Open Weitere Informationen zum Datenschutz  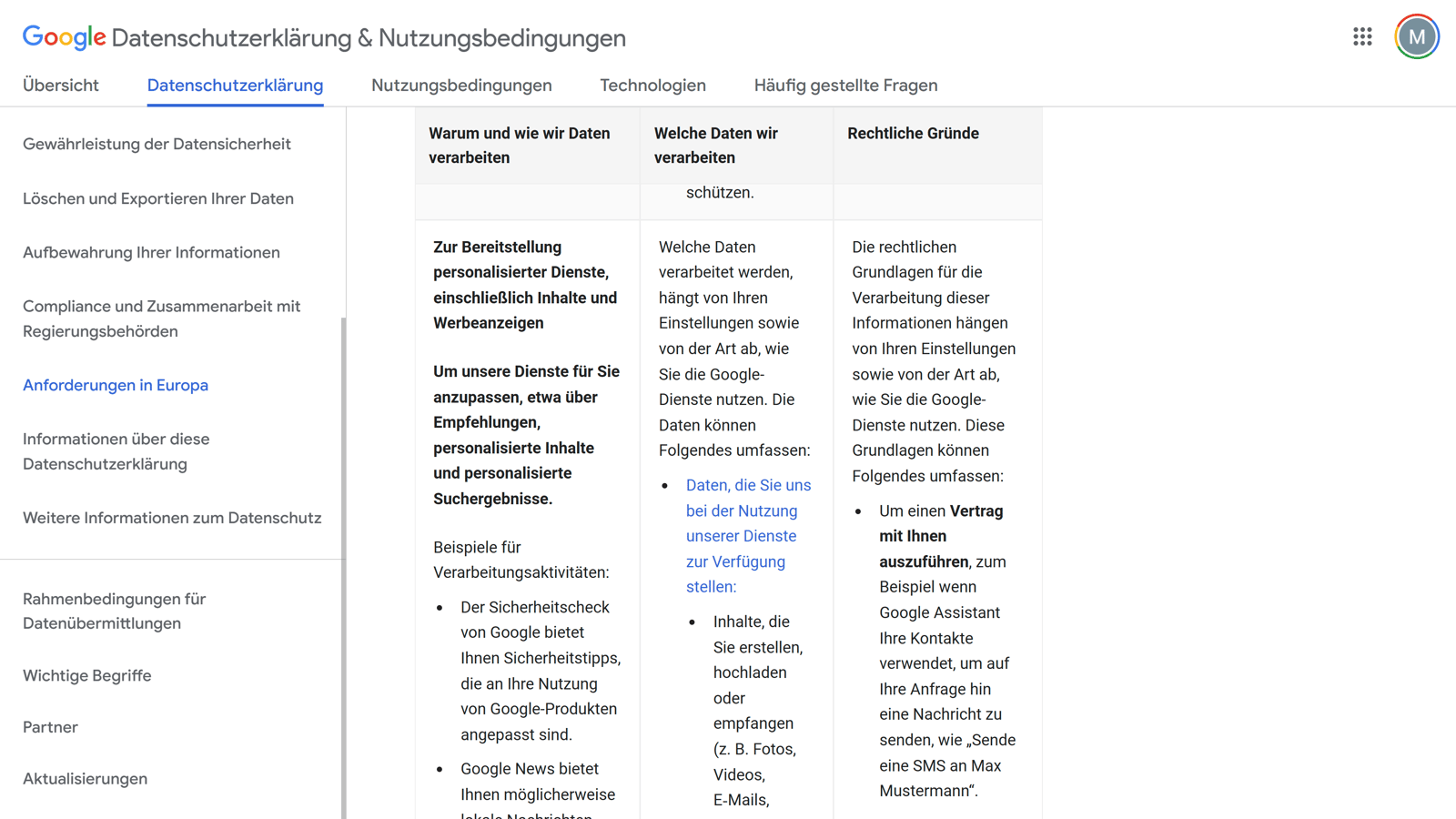coord(171,517)
